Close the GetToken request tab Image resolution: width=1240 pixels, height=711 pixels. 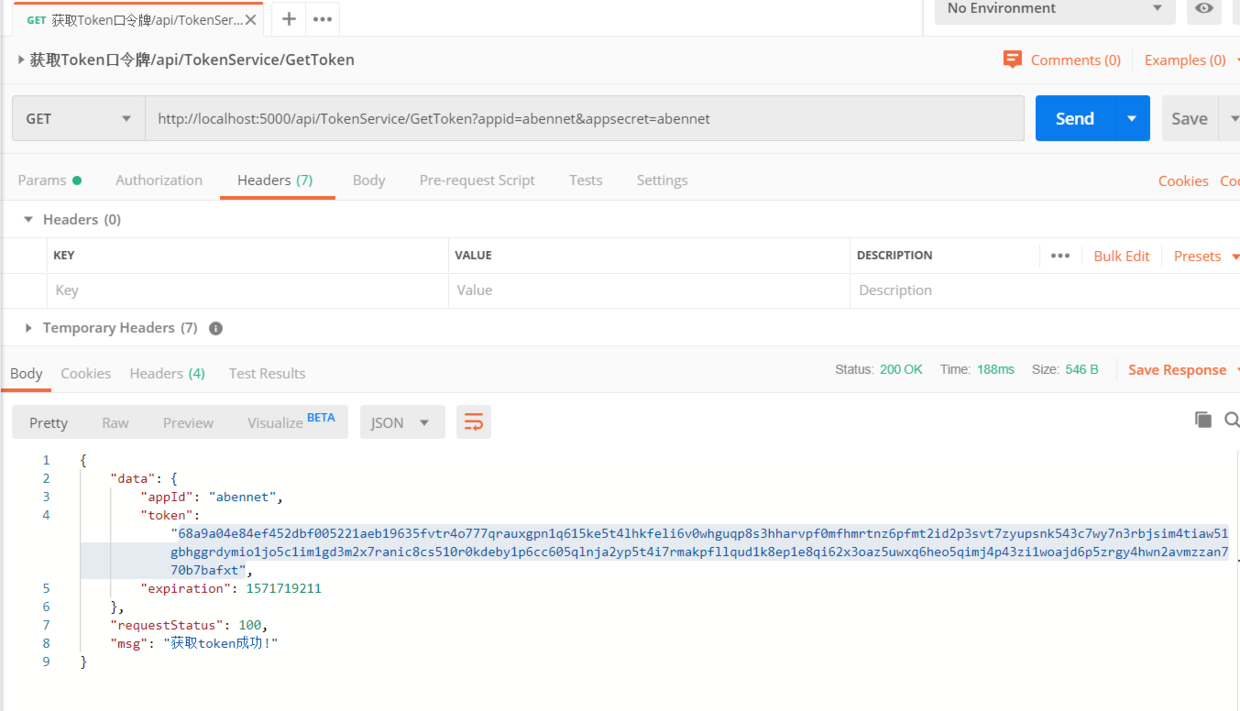pyautogui.click(x=250, y=19)
